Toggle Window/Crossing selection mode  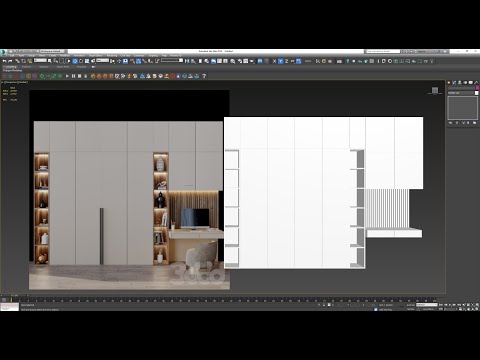68,61
